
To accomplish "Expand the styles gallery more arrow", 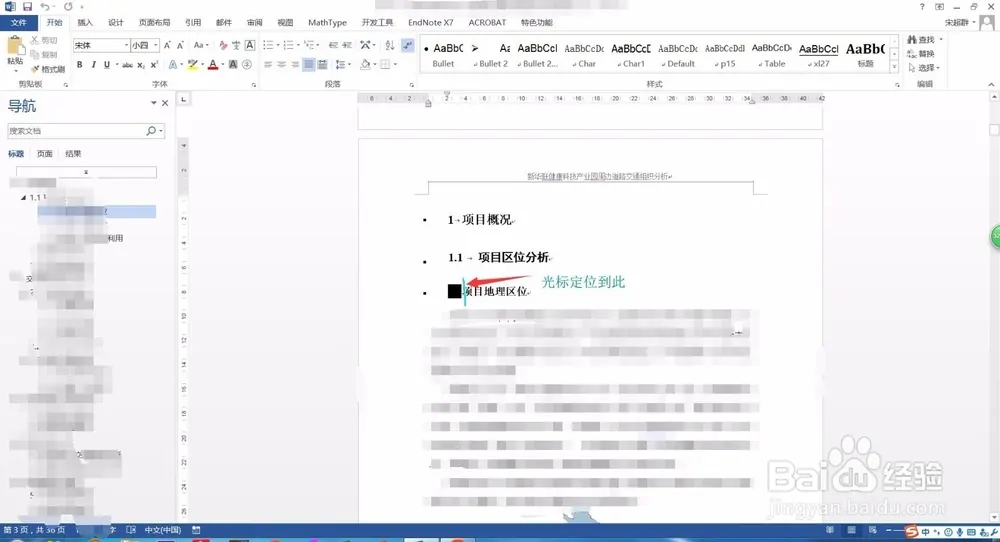I will point(894,66).
